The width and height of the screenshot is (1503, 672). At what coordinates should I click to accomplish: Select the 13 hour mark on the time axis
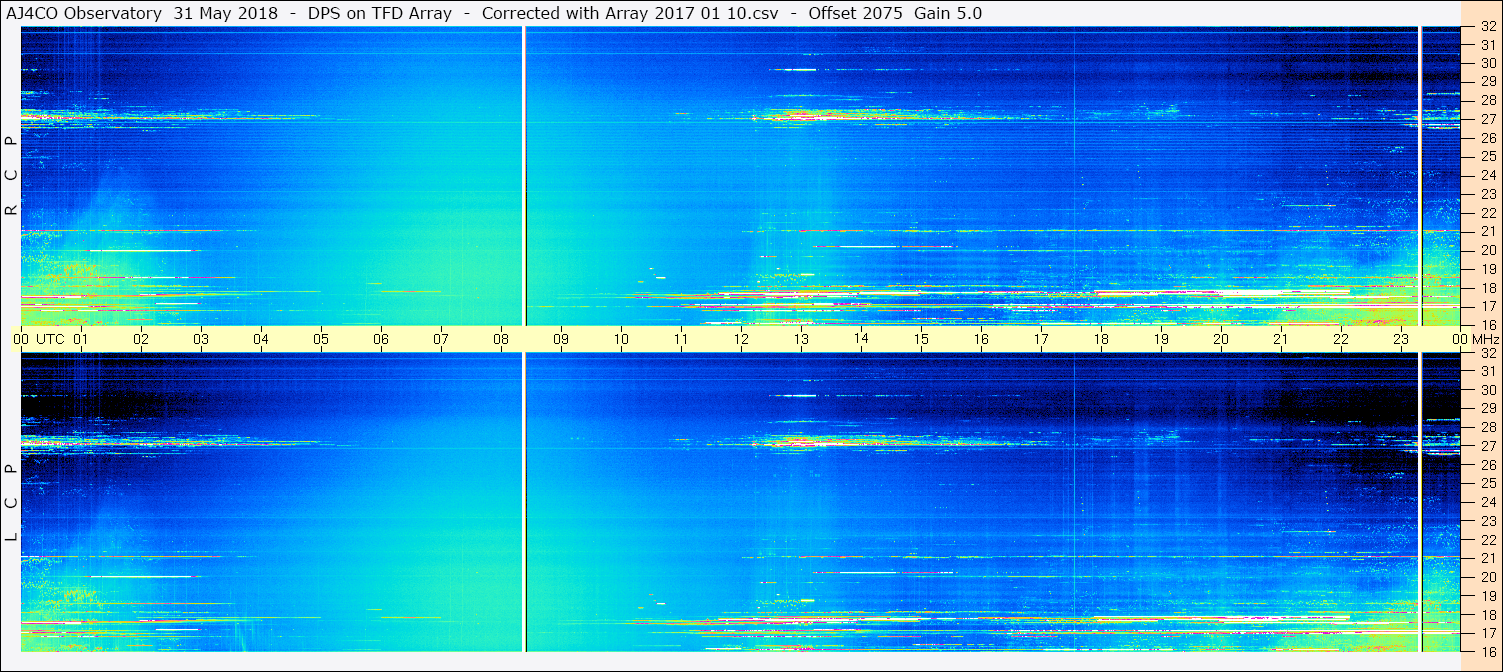(801, 339)
